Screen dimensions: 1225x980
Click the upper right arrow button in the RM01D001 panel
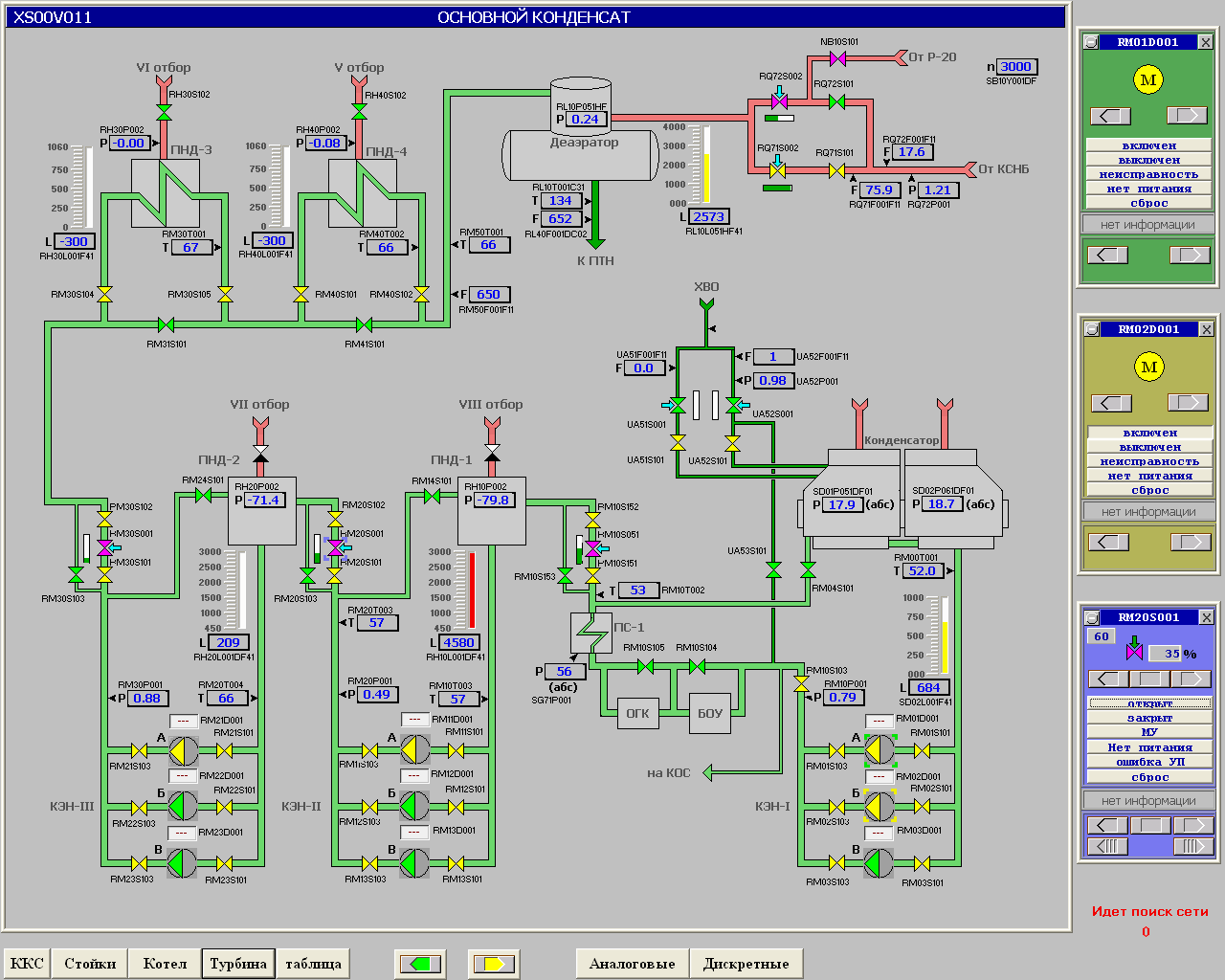pyautogui.click(x=1187, y=116)
